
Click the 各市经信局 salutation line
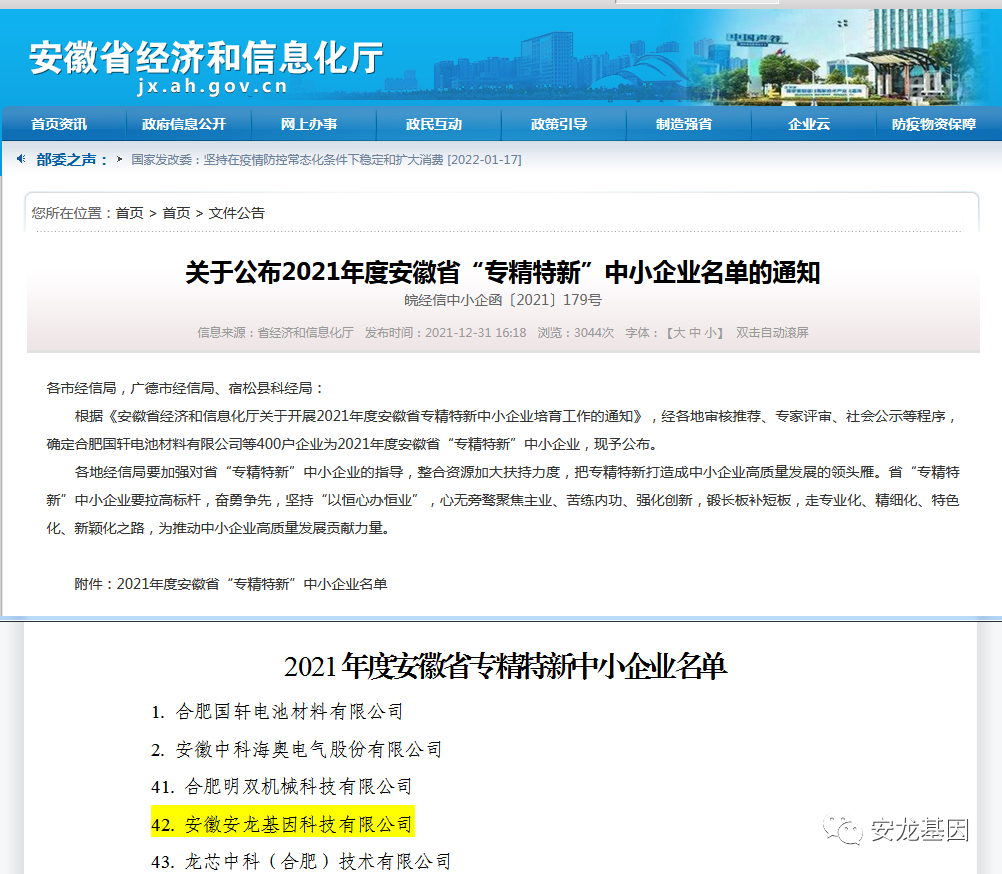(185, 388)
